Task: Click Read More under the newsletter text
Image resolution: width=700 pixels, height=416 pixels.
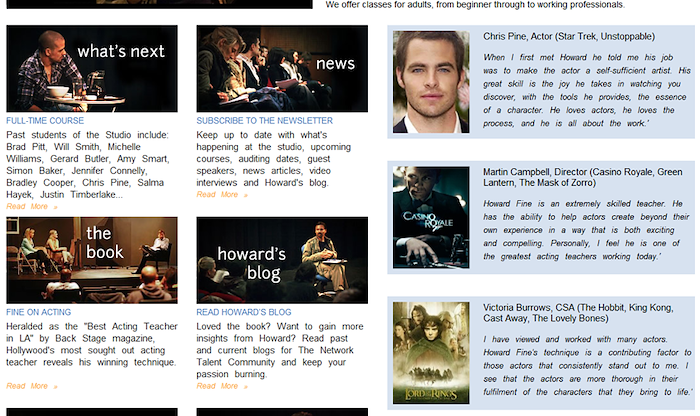Action: click(221, 195)
